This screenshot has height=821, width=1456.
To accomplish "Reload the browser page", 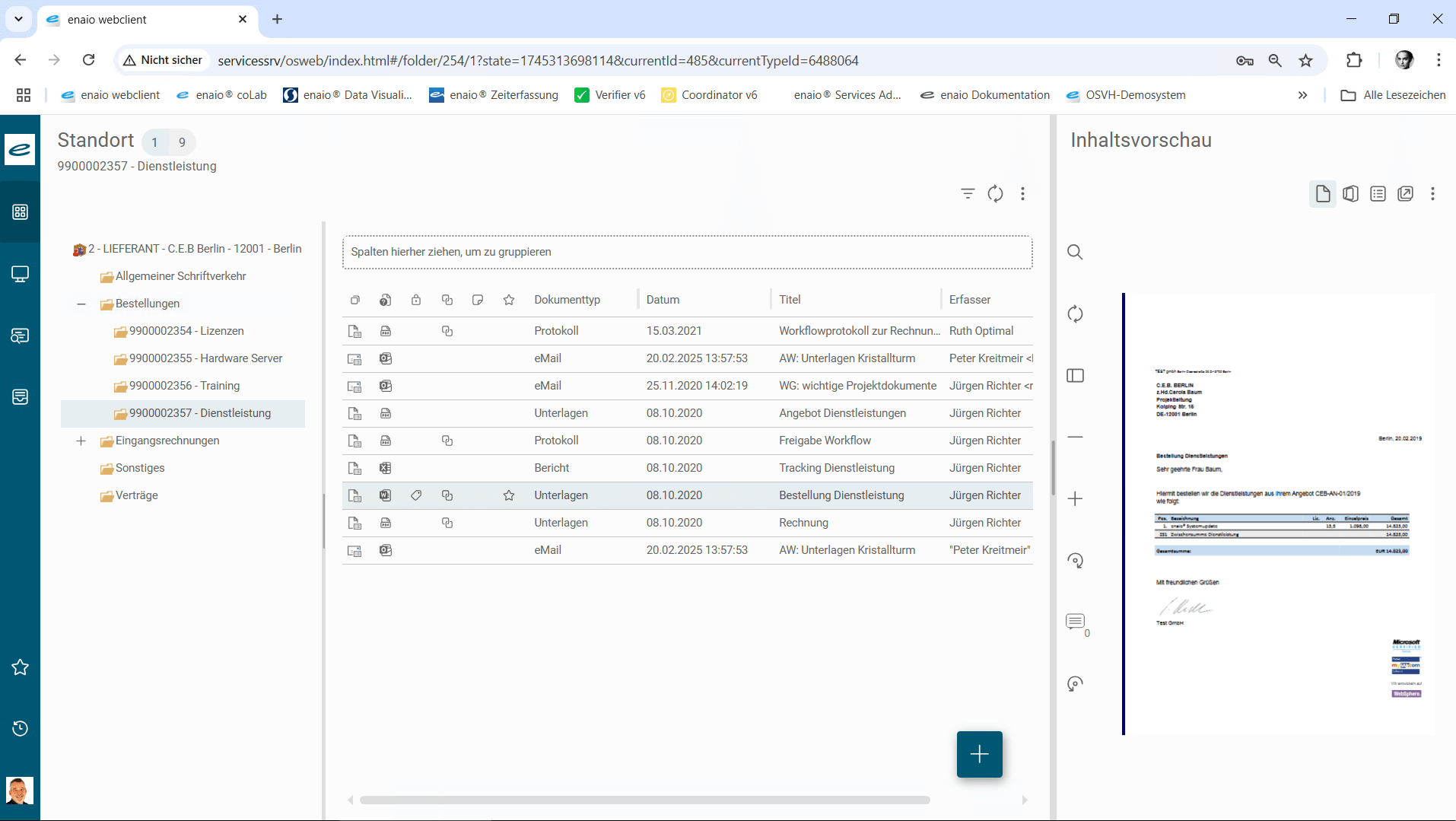I will (x=89, y=60).
